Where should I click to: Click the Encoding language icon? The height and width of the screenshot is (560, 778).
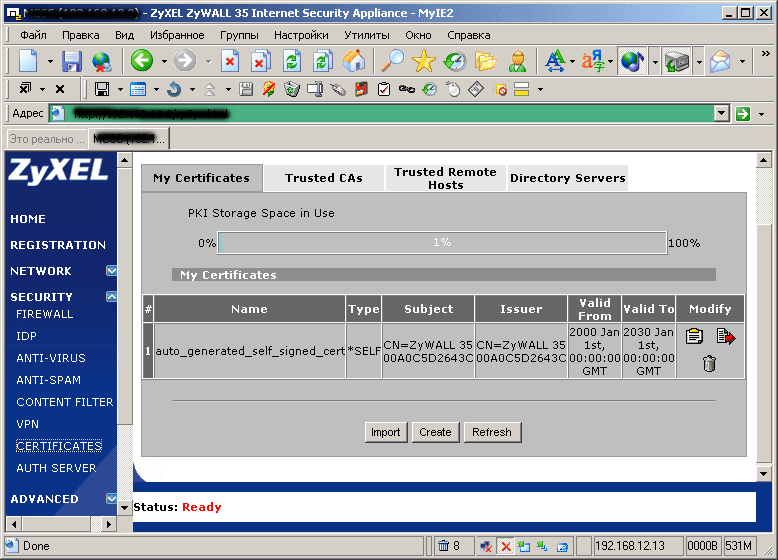tap(593, 61)
